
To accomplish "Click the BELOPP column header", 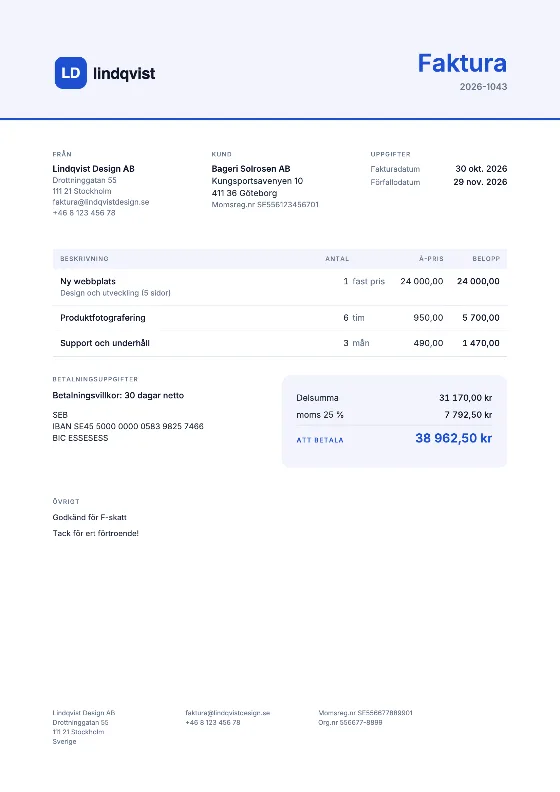I will [x=486, y=259].
